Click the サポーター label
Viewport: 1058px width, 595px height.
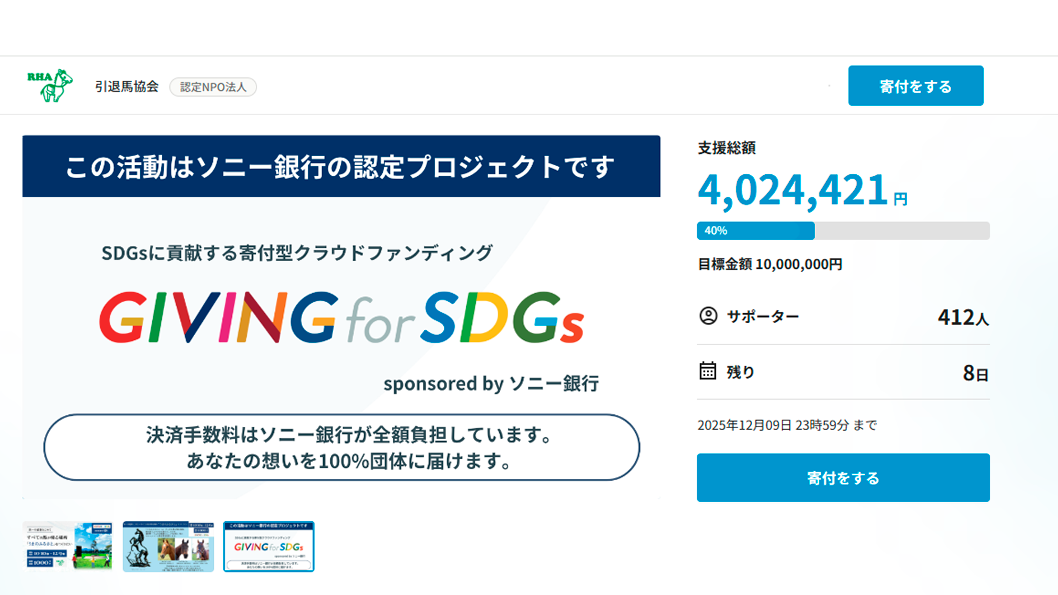click(x=763, y=317)
